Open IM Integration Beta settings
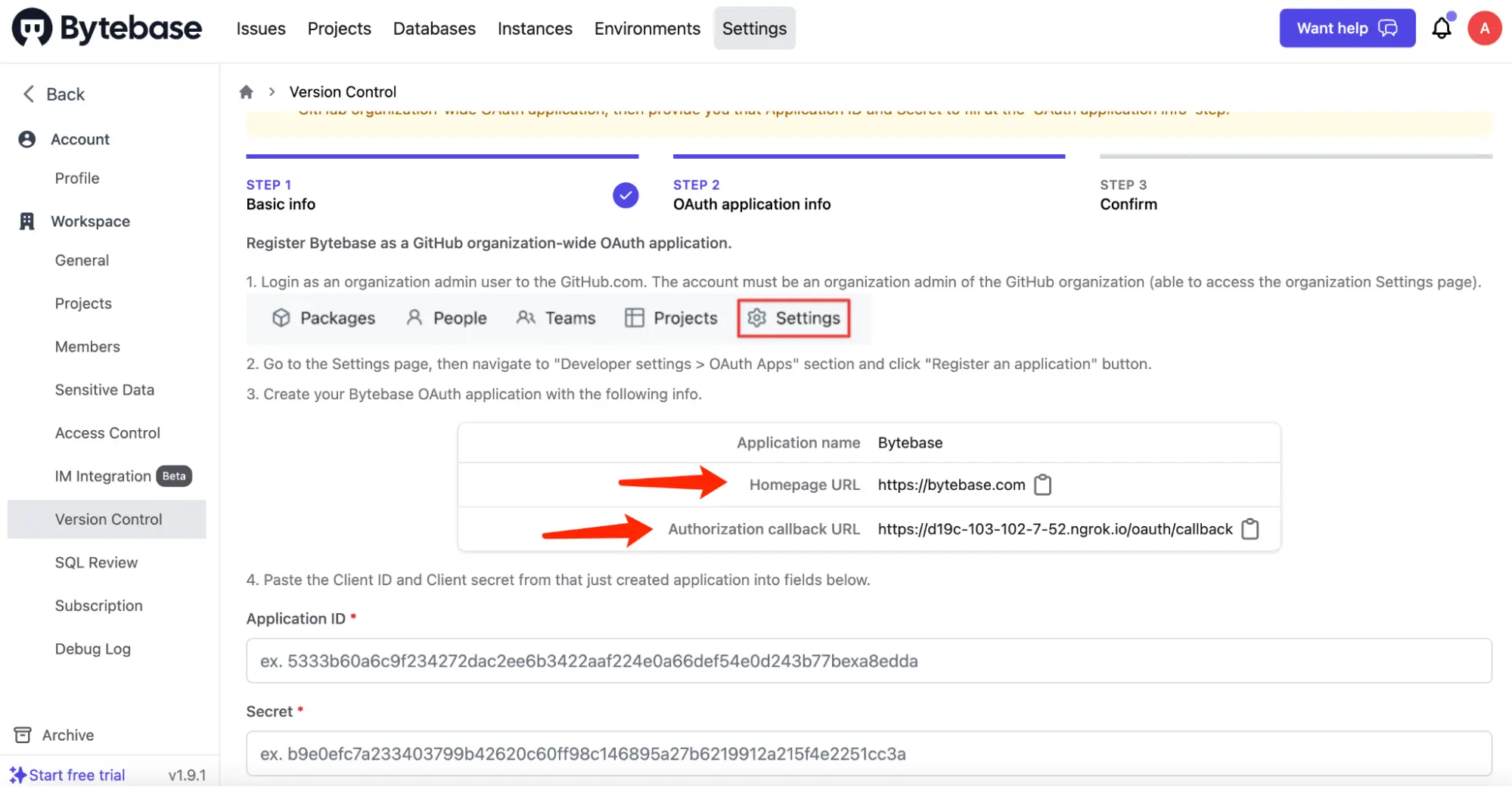Image resolution: width=1512 pixels, height=787 pixels. click(x=103, y=476)
